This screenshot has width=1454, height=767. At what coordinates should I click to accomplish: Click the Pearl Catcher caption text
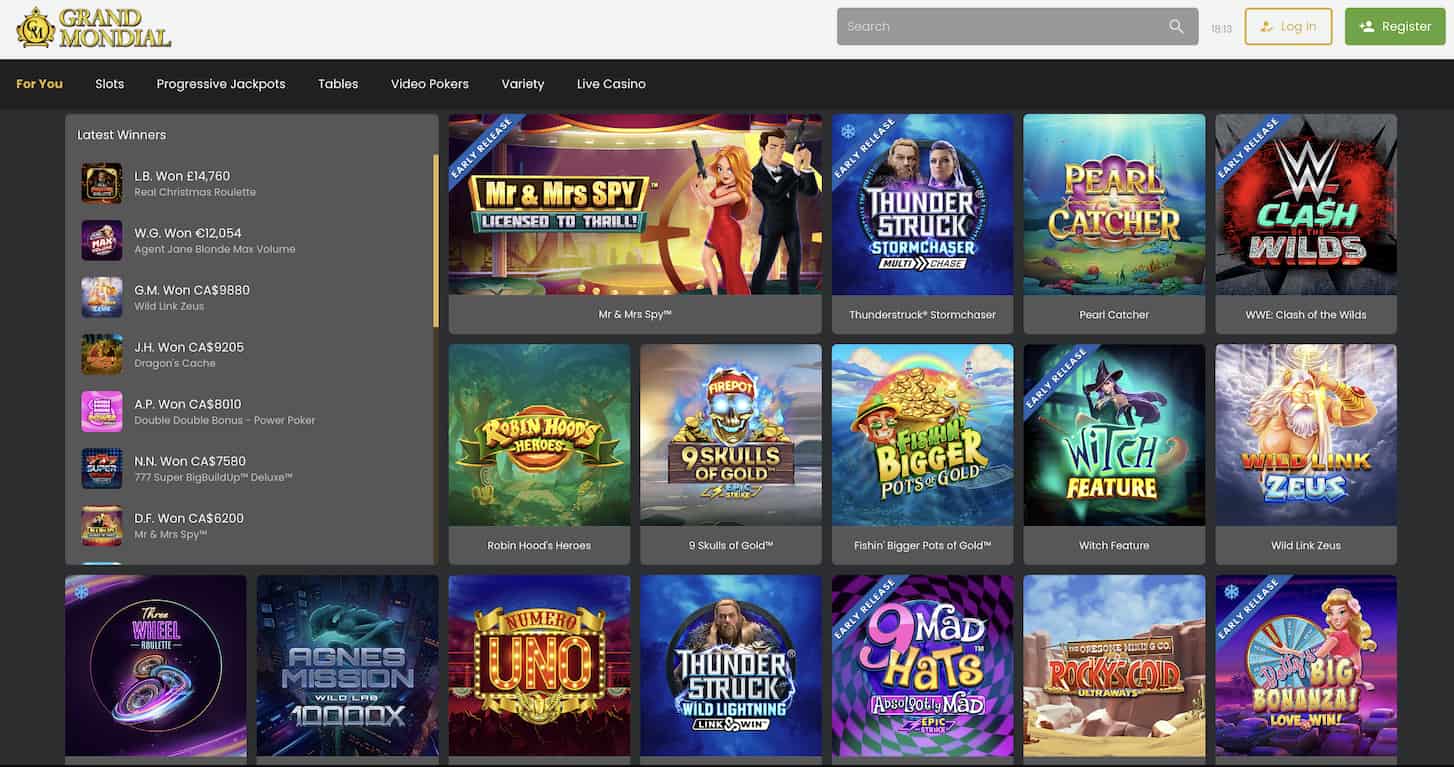[x=1114, y=315]
